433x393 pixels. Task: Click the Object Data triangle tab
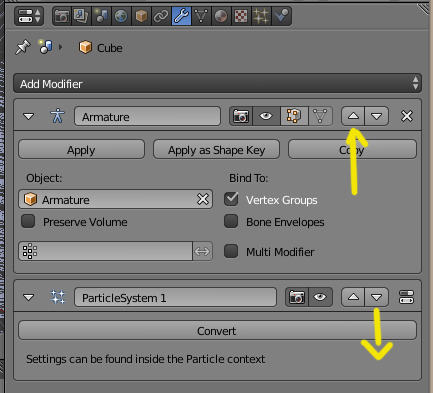201,16
